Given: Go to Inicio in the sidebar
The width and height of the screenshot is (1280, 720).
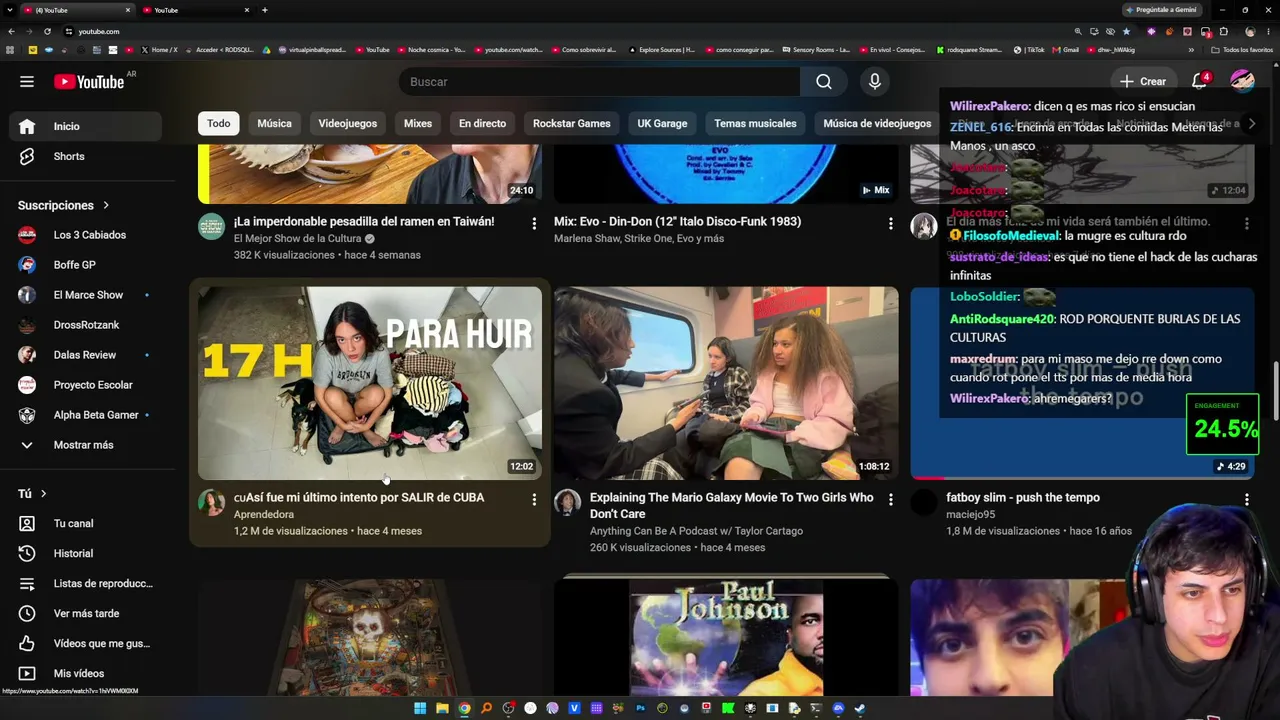Looking at the screenshot, I should point(85,126).
